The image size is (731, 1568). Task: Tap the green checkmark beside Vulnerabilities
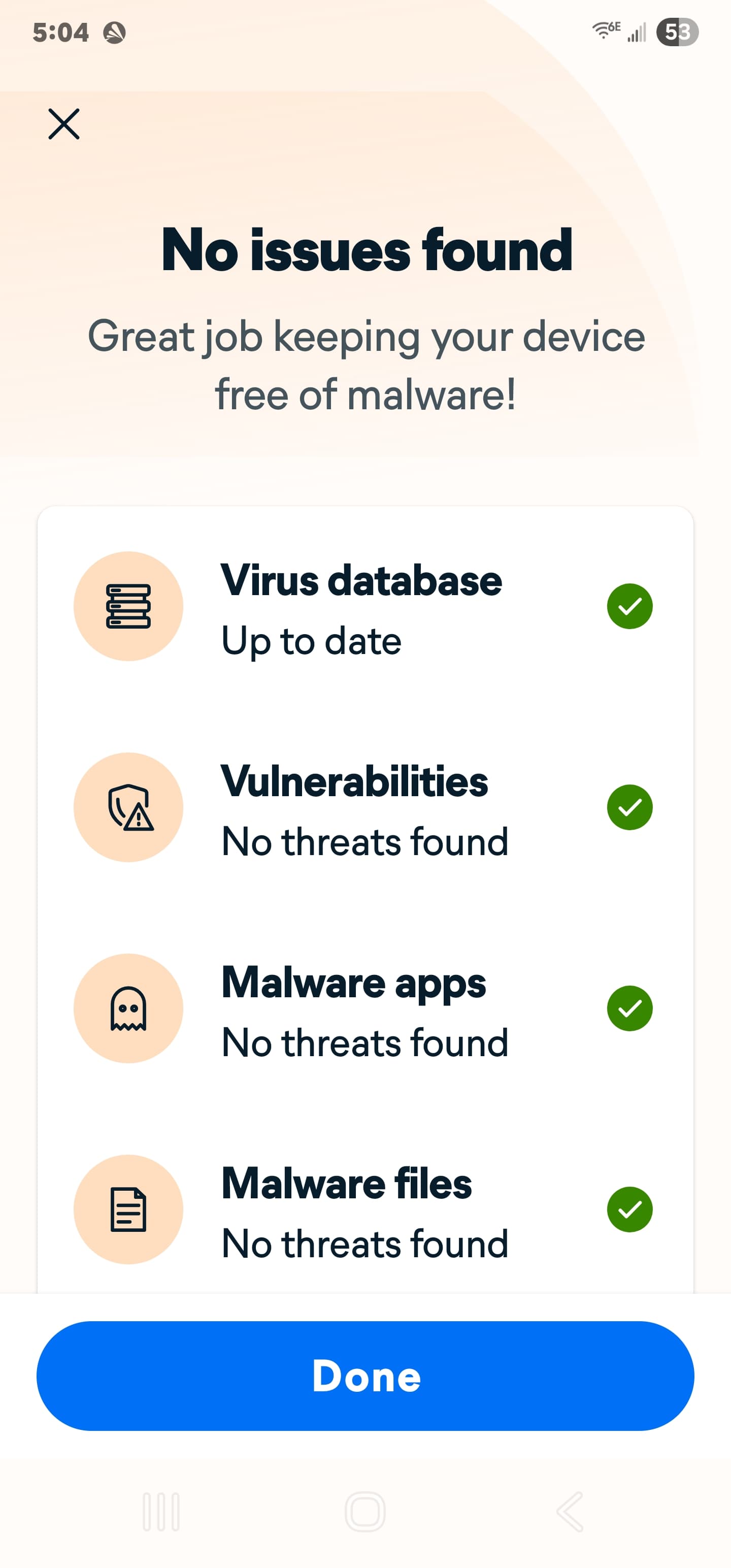point(629,807)
